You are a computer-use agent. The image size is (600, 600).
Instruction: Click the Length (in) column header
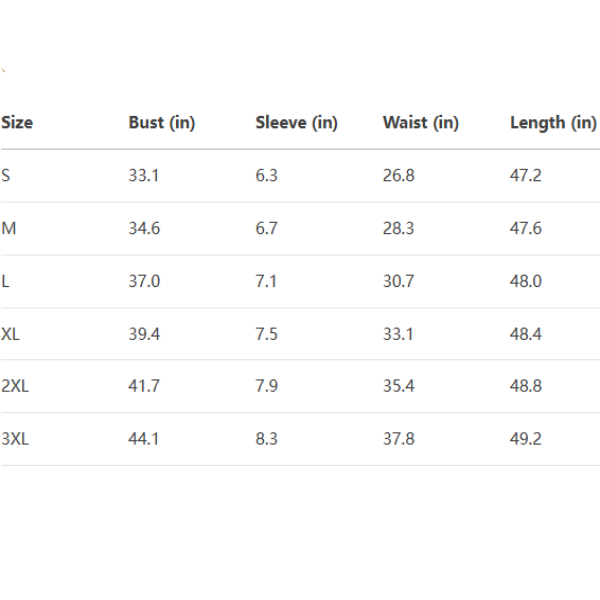pyautogui.click(x=553, y=123)
